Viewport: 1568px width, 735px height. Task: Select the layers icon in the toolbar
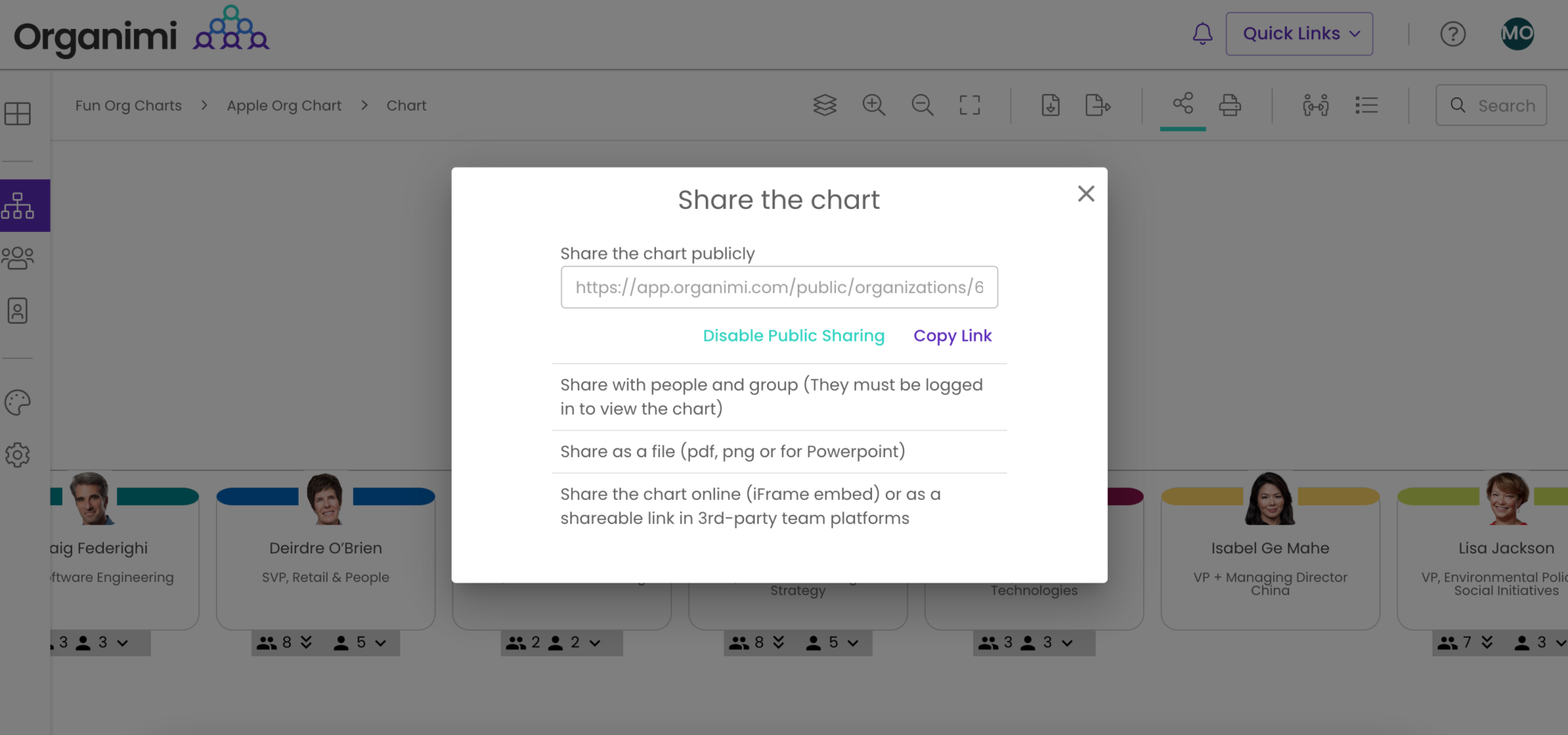(x=825, y=105)
